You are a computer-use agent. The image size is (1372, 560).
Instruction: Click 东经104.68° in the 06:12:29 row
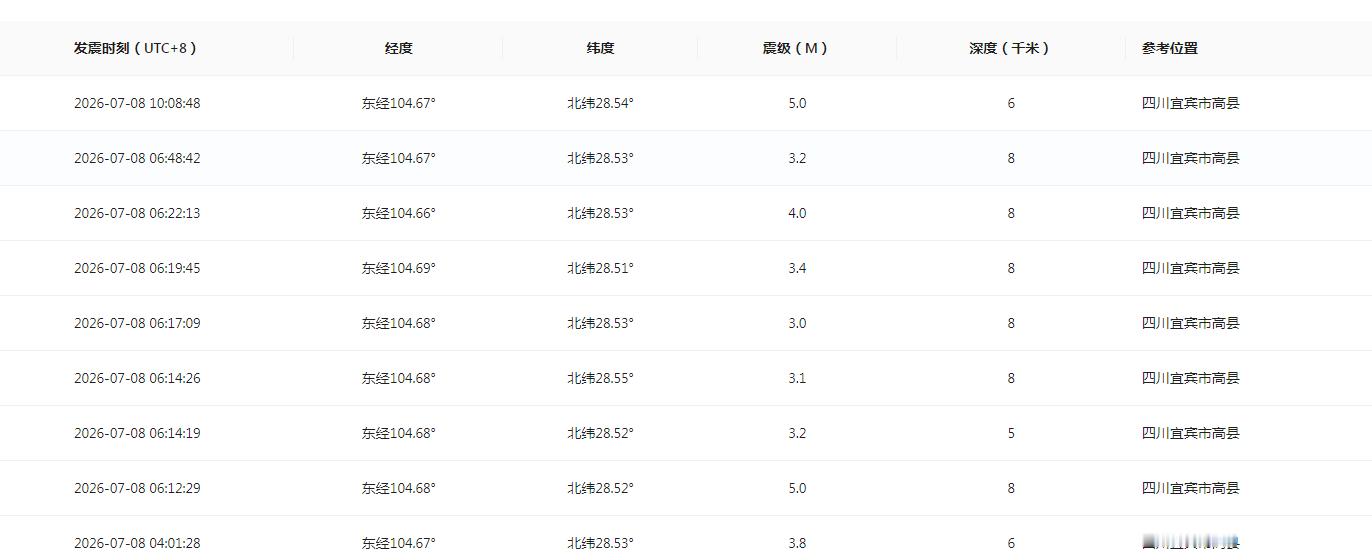[399, 488]
